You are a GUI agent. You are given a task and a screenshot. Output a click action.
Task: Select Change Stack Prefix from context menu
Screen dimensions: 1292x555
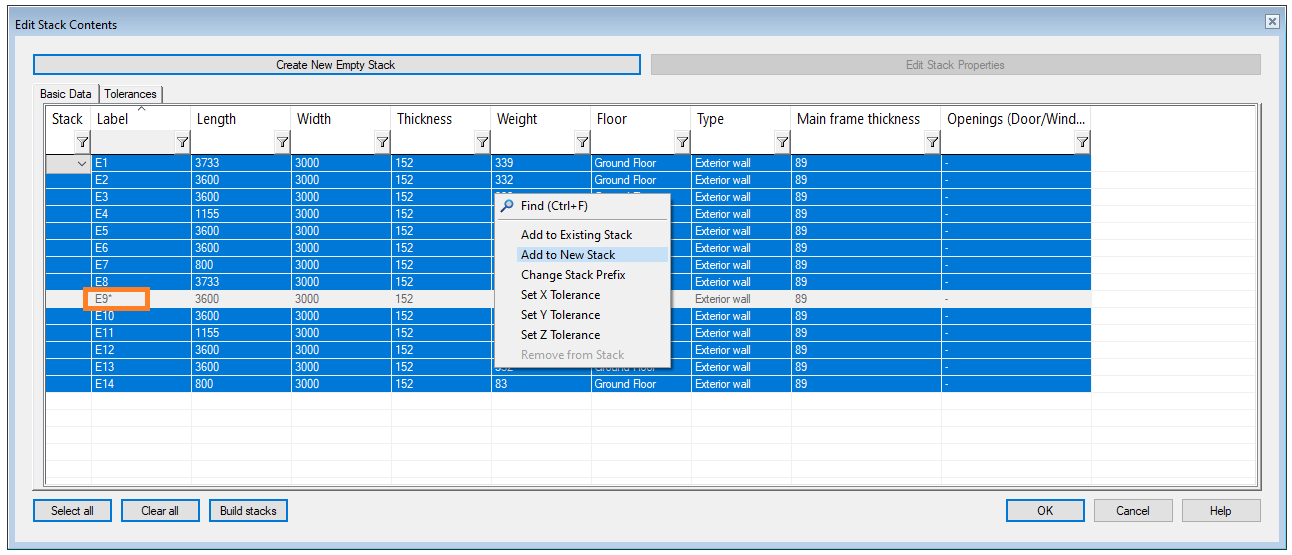point(573,275)
